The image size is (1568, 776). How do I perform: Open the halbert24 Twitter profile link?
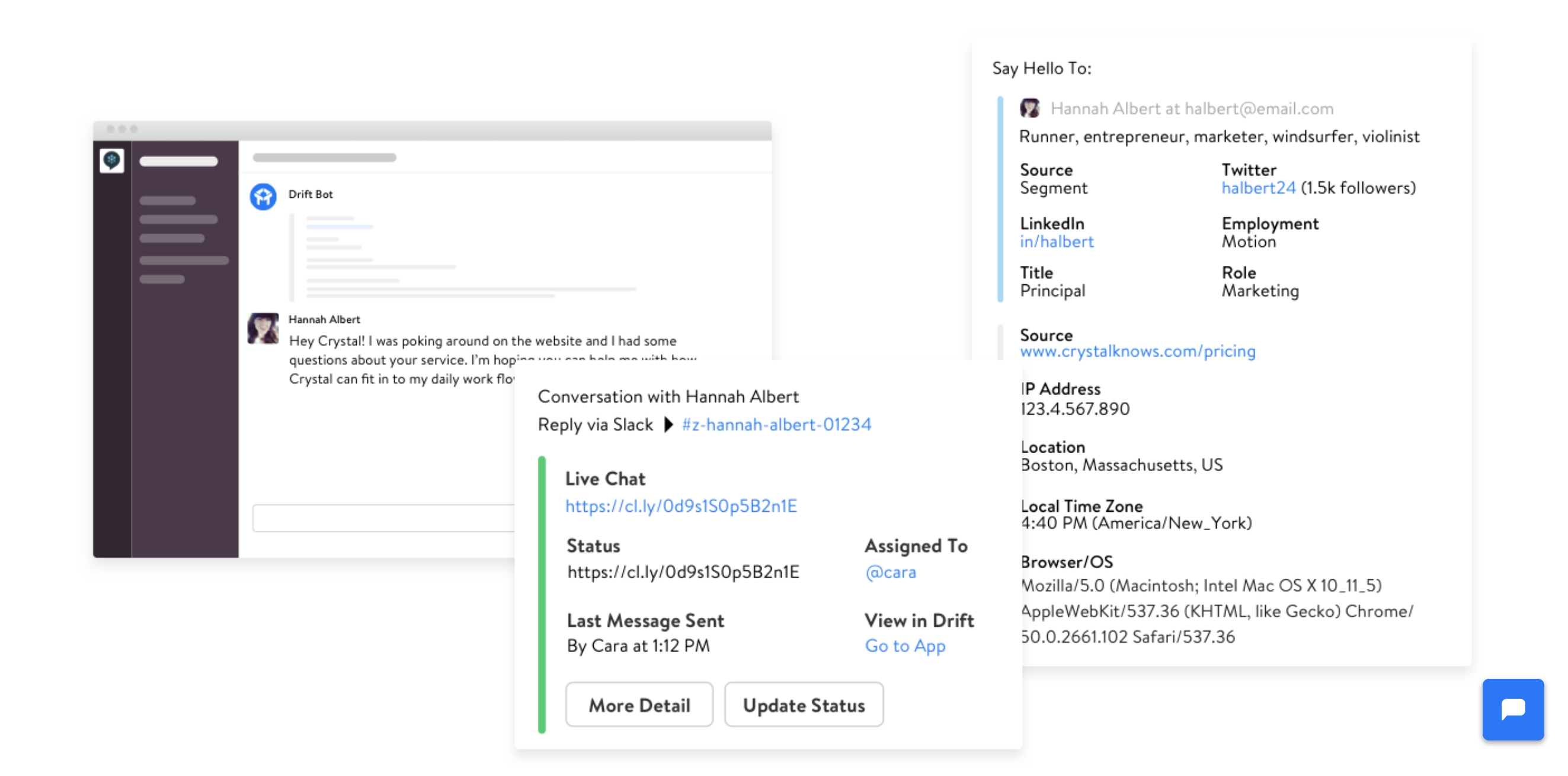tap(1257, 188)
